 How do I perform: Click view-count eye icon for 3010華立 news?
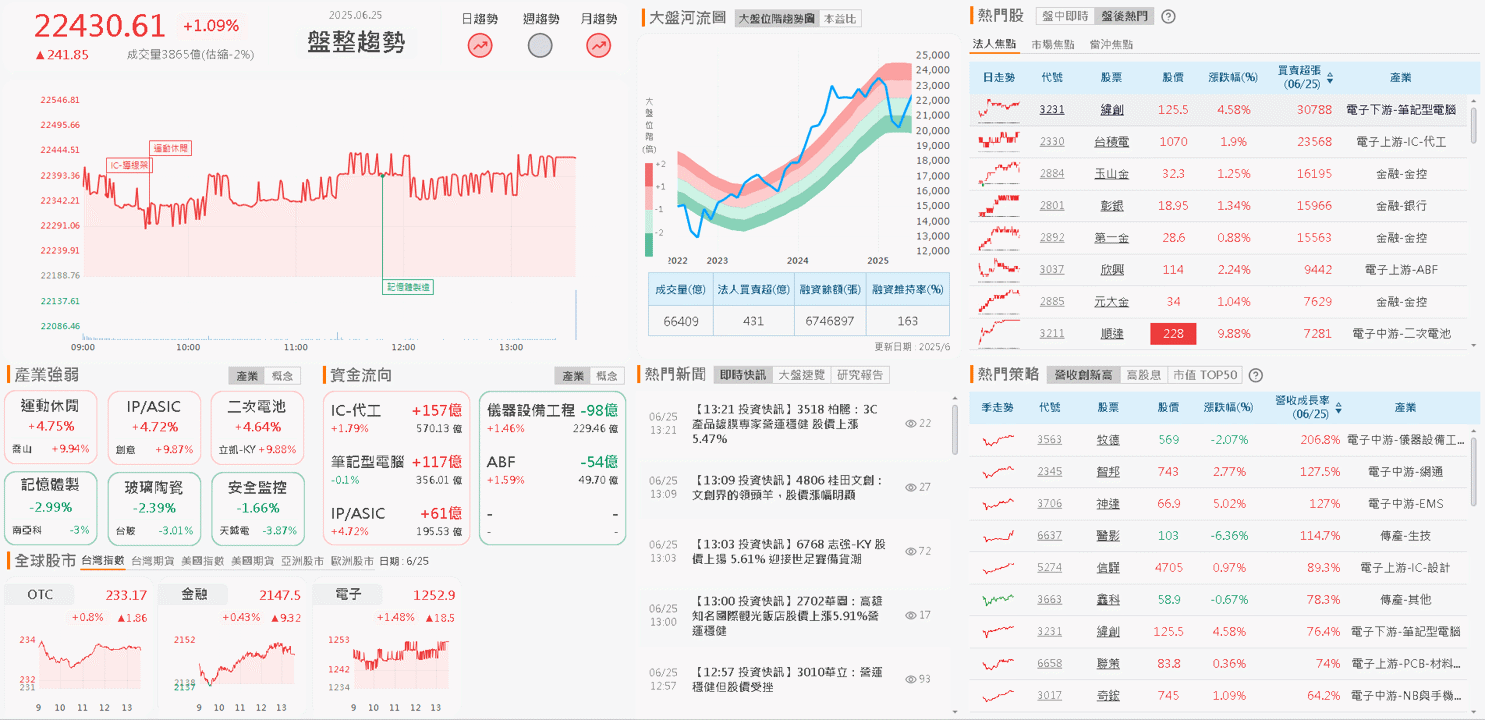[910, 679]
